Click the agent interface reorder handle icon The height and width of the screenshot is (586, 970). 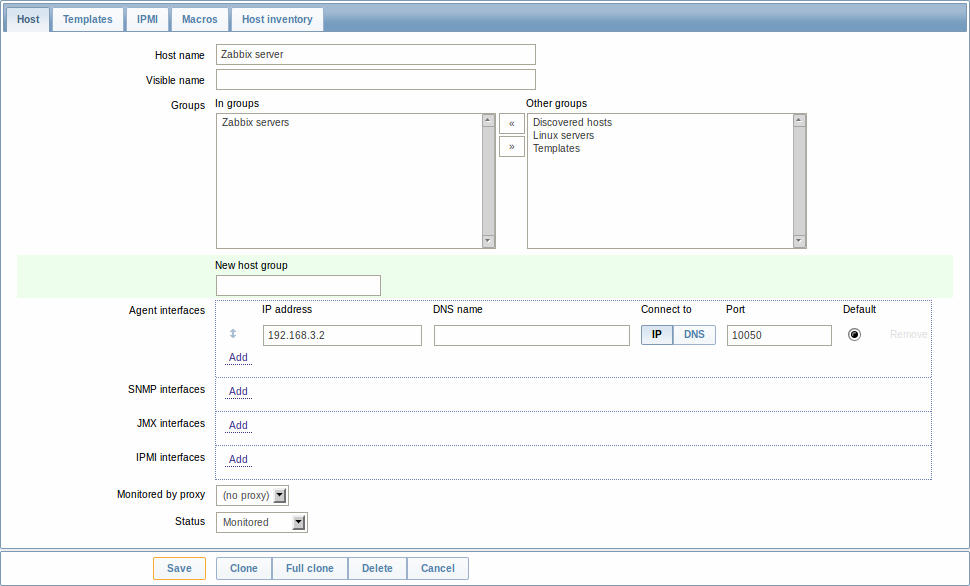click(x=233, y=334)
